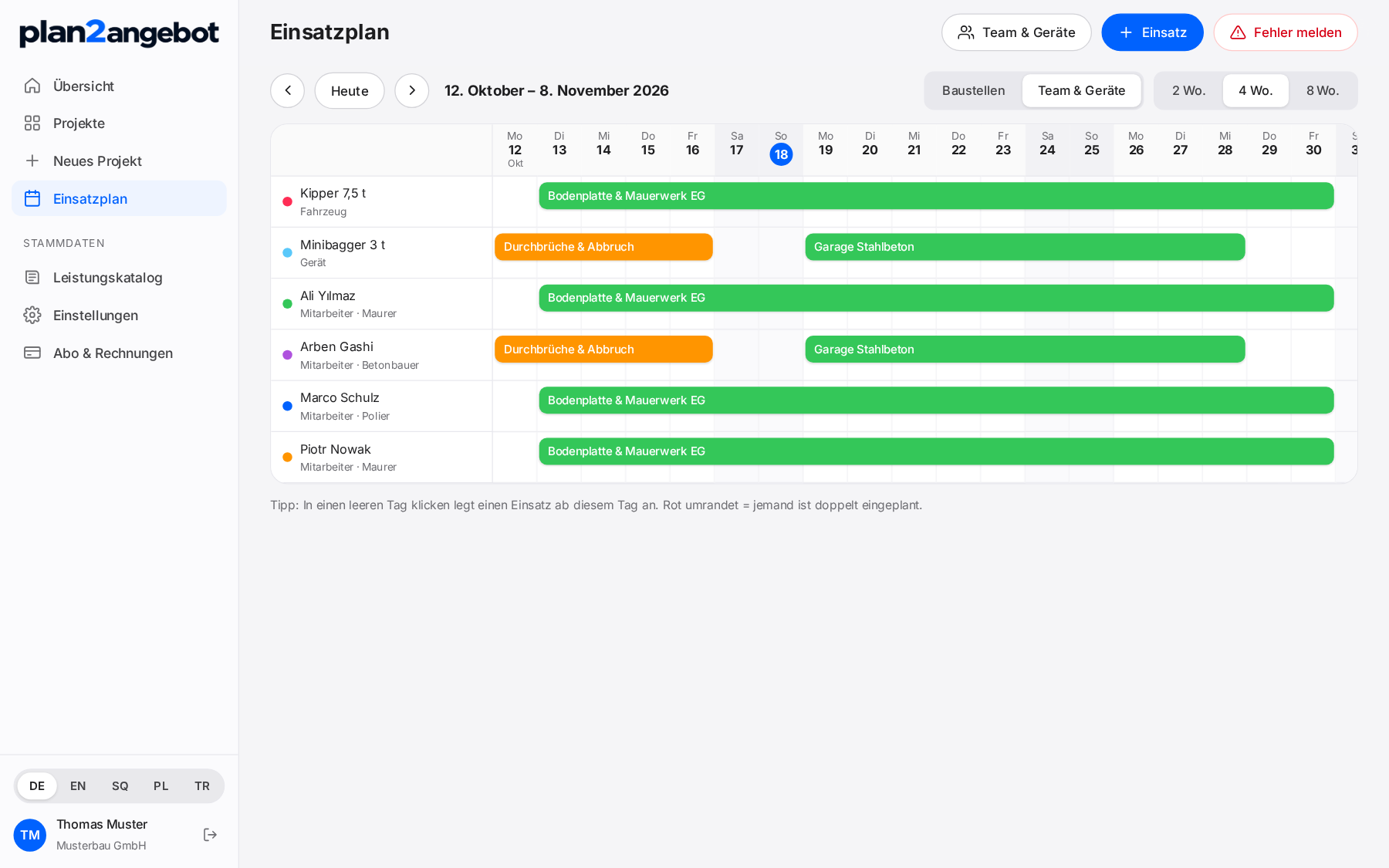Click the Projekte grid icon
This screenshot has height=868, width=1389.
pyautogui.click(x=32, y=123)
